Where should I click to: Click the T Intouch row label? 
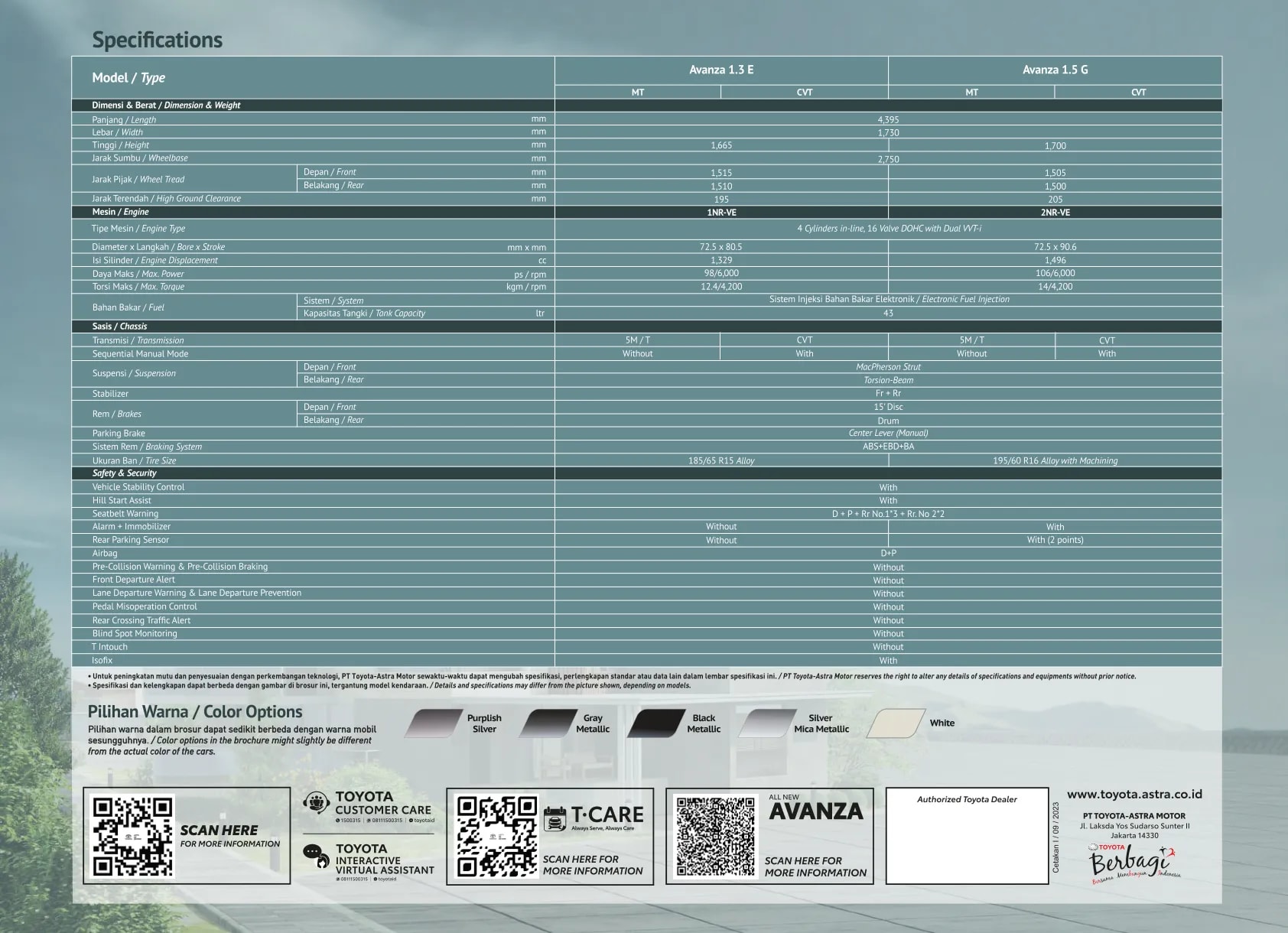(109, 647)
